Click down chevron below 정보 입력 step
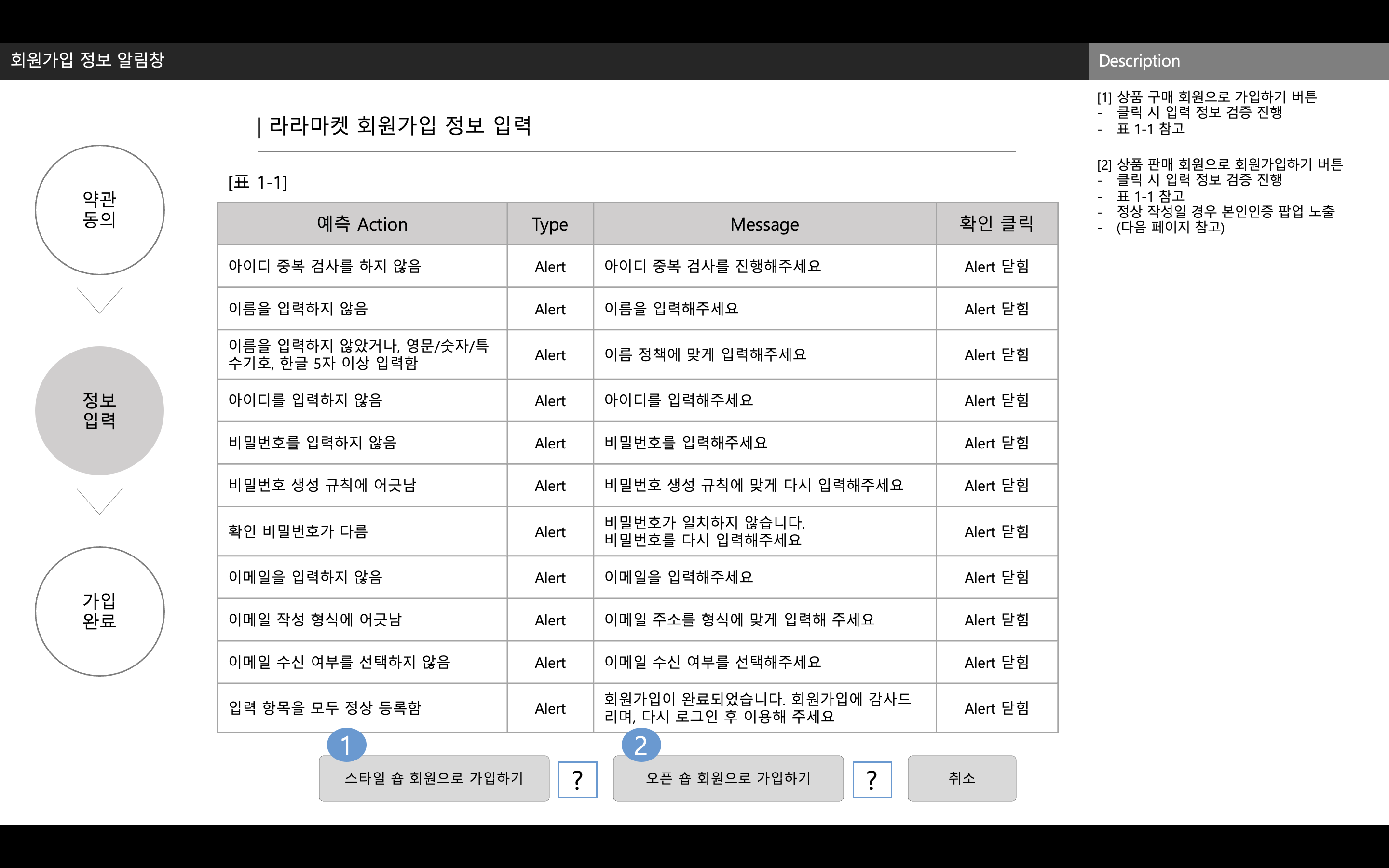Image resolution: width=1389 pixels, height=868 pixels. 99,501
